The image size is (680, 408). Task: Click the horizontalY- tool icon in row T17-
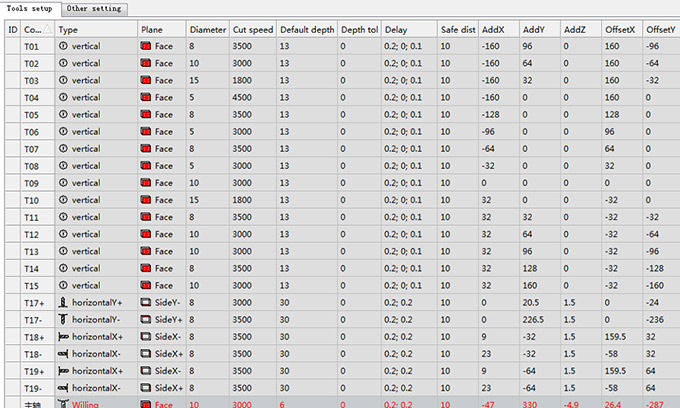tap(65, 319)
